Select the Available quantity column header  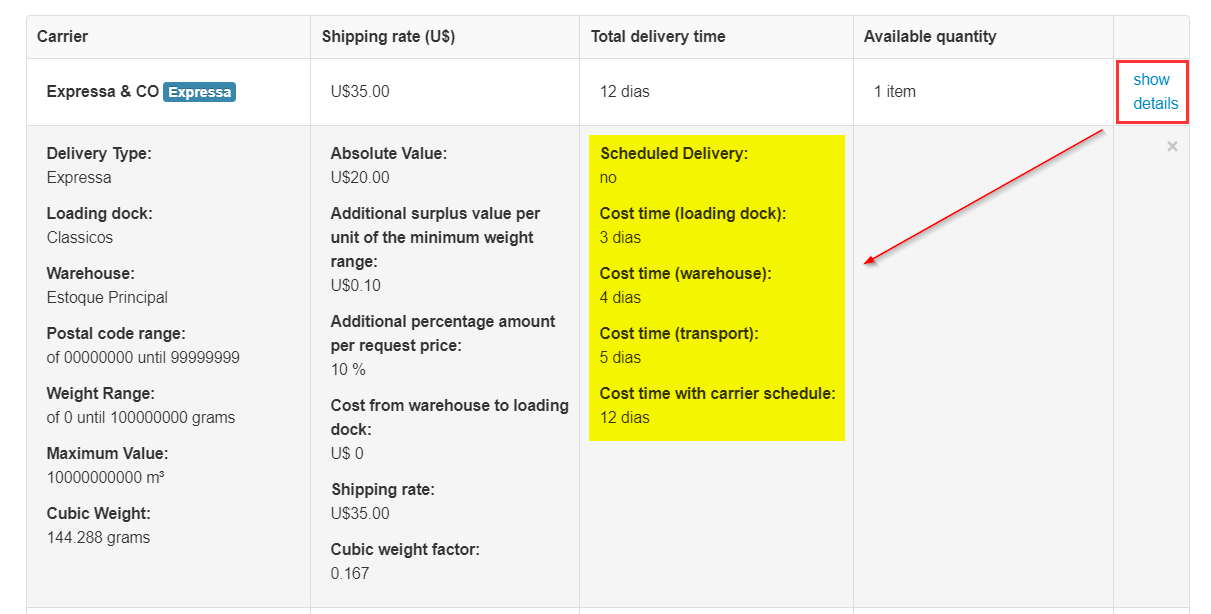click(930, 37)
